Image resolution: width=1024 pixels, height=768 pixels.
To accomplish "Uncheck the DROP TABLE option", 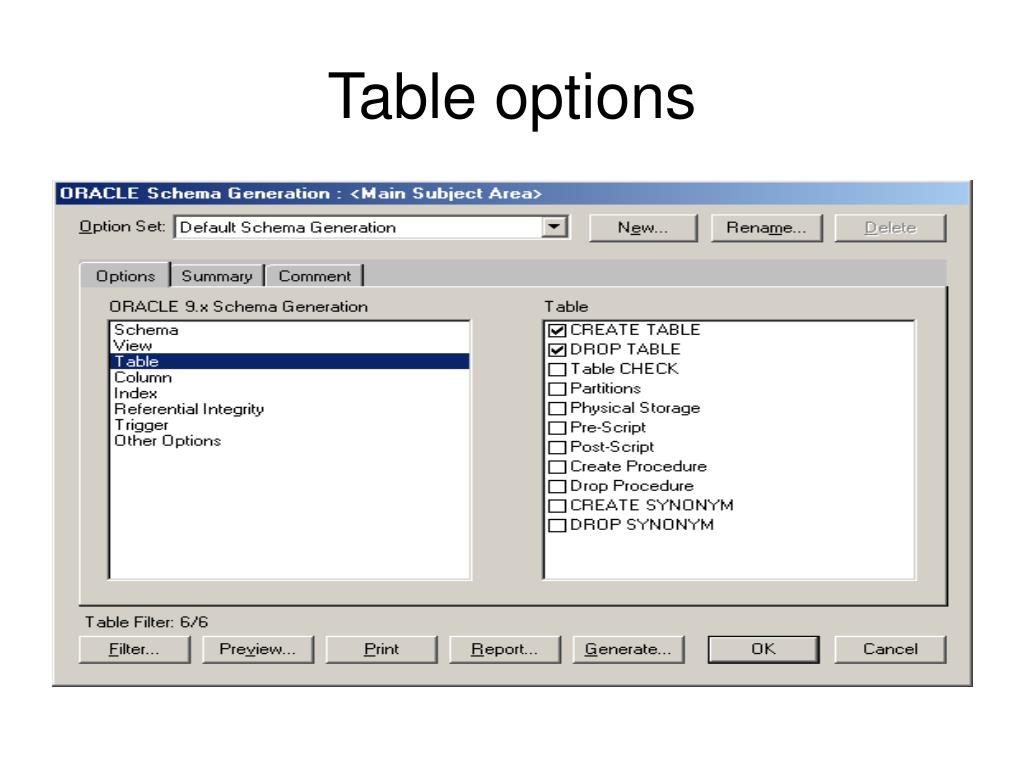I will (557, 350).
